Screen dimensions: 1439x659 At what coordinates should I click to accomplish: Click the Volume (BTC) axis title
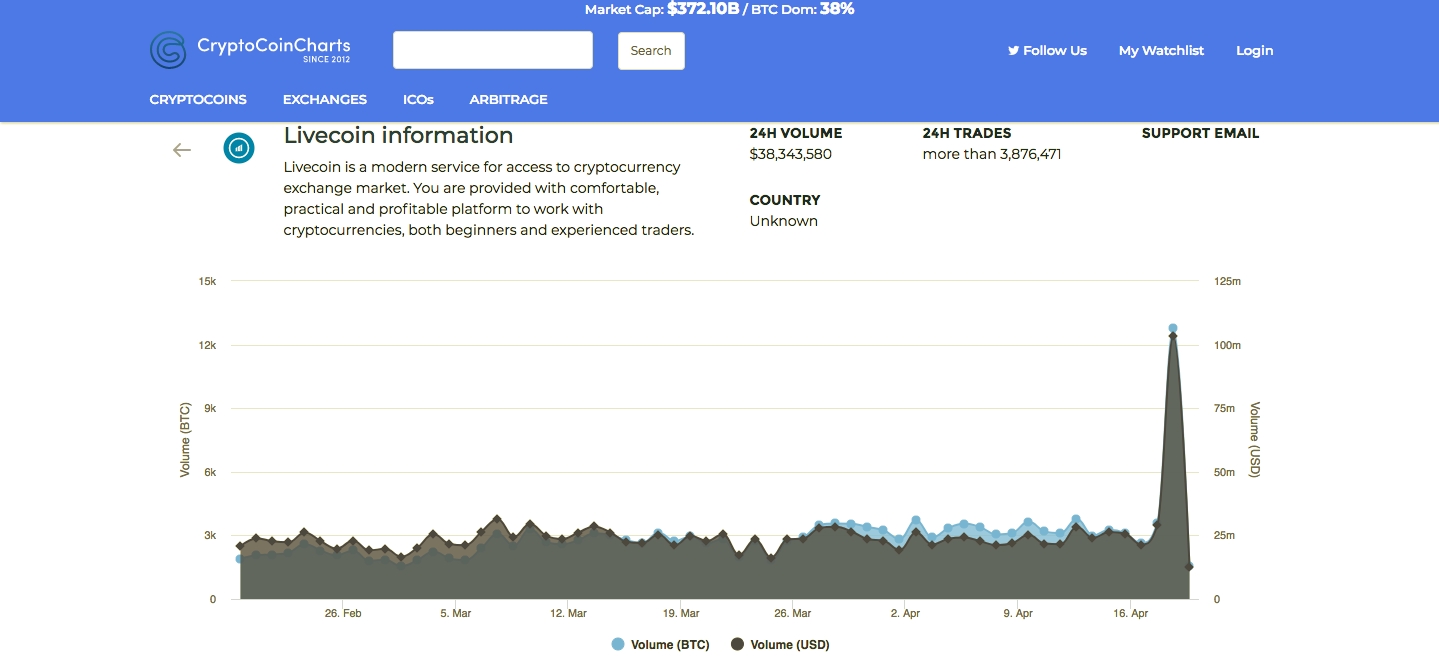pos(185,440)
